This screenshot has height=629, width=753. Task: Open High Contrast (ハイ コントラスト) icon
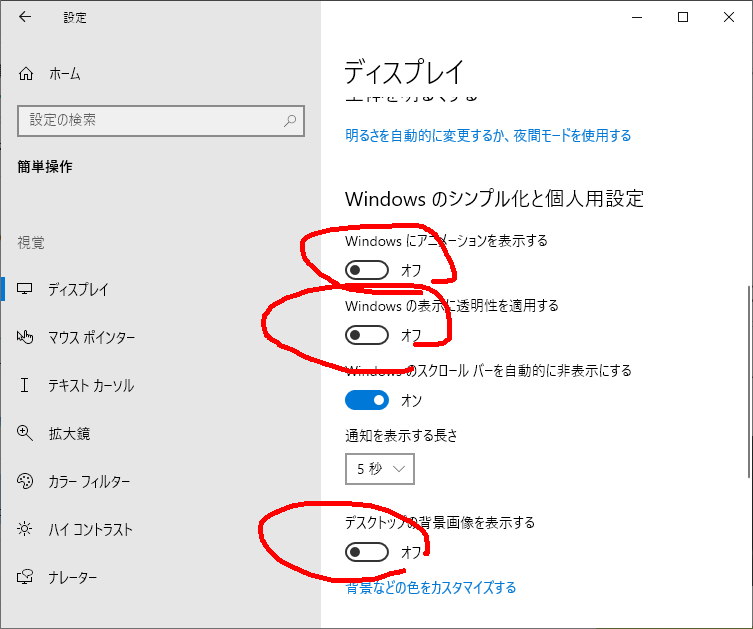(26, 530)
